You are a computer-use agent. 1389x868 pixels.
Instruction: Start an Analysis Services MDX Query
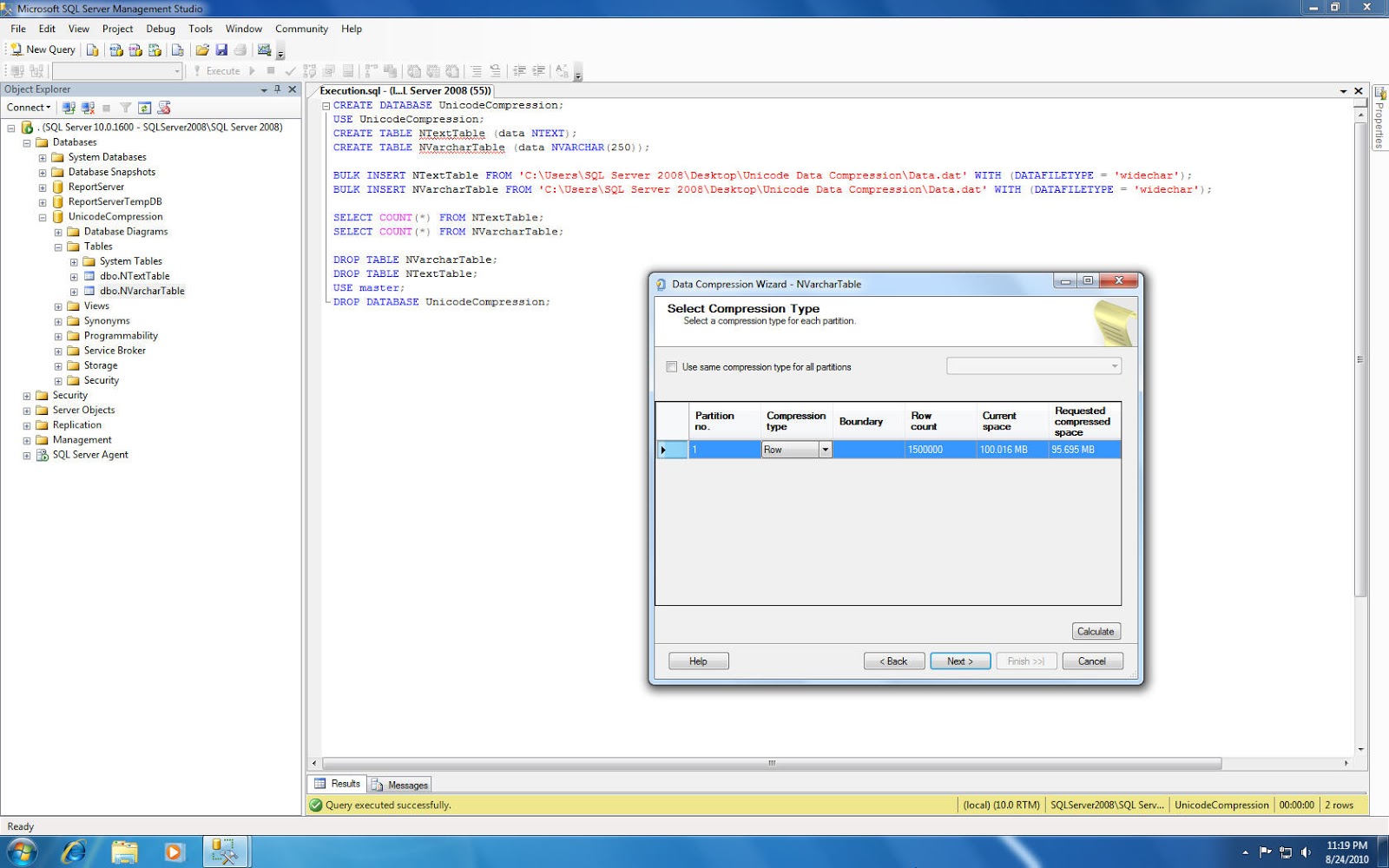pyautogui.click(x=116, y=49)
